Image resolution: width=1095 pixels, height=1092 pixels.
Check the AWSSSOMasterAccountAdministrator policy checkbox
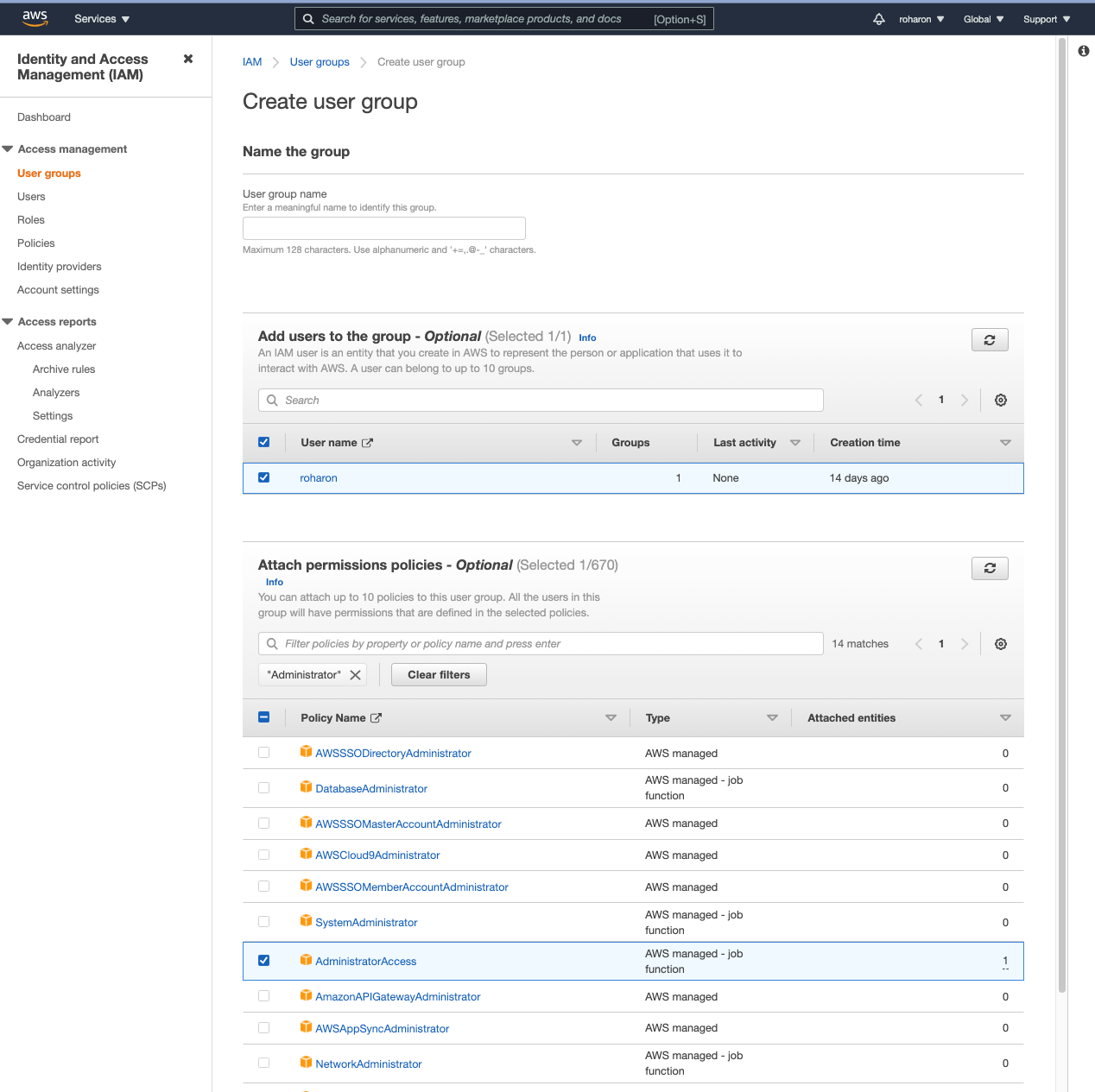pyautogui.click(x=264, y=824)
